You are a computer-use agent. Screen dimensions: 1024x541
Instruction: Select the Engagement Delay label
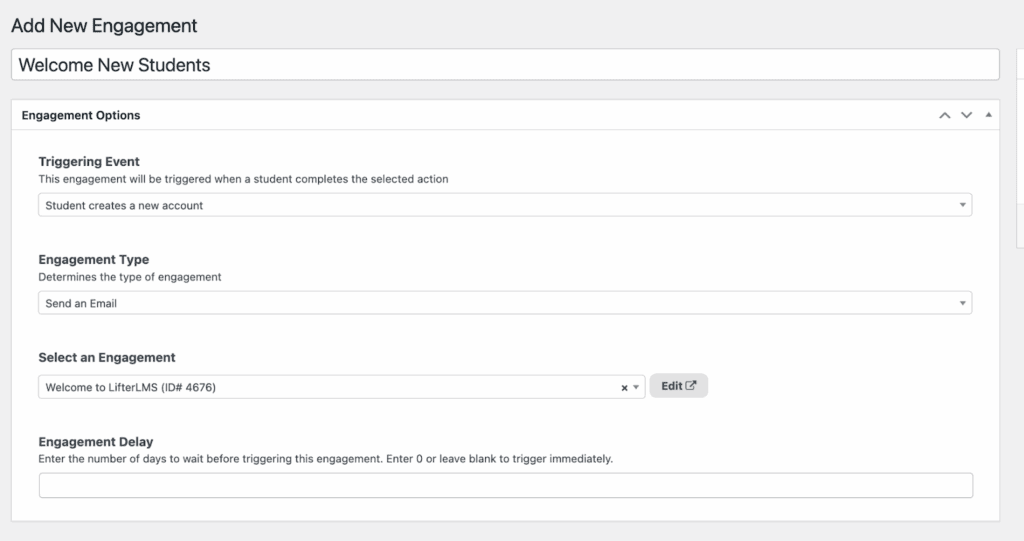[95, 442]
